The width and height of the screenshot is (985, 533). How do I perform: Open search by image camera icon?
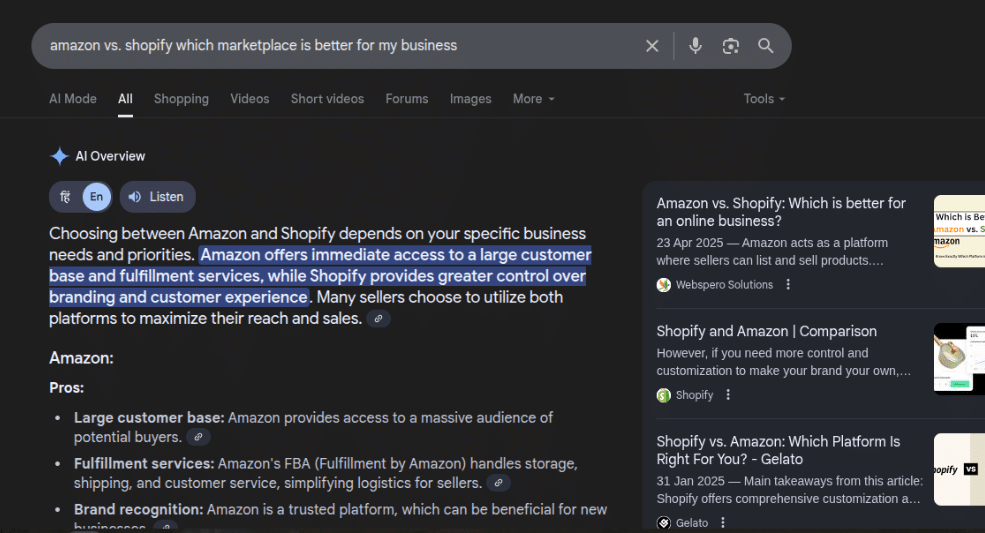[x=731, y=46]
